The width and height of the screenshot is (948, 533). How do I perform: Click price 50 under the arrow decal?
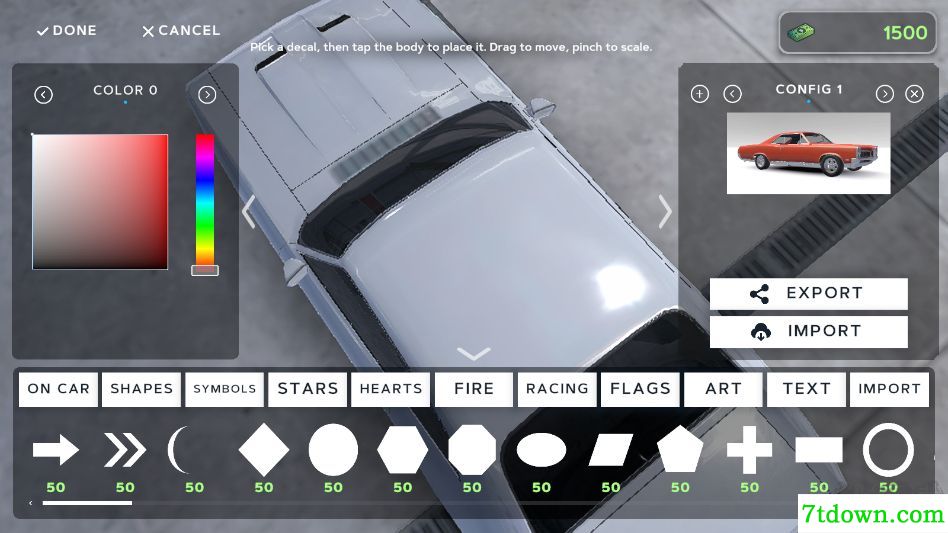pyautogui.click(x=56, y=487)
